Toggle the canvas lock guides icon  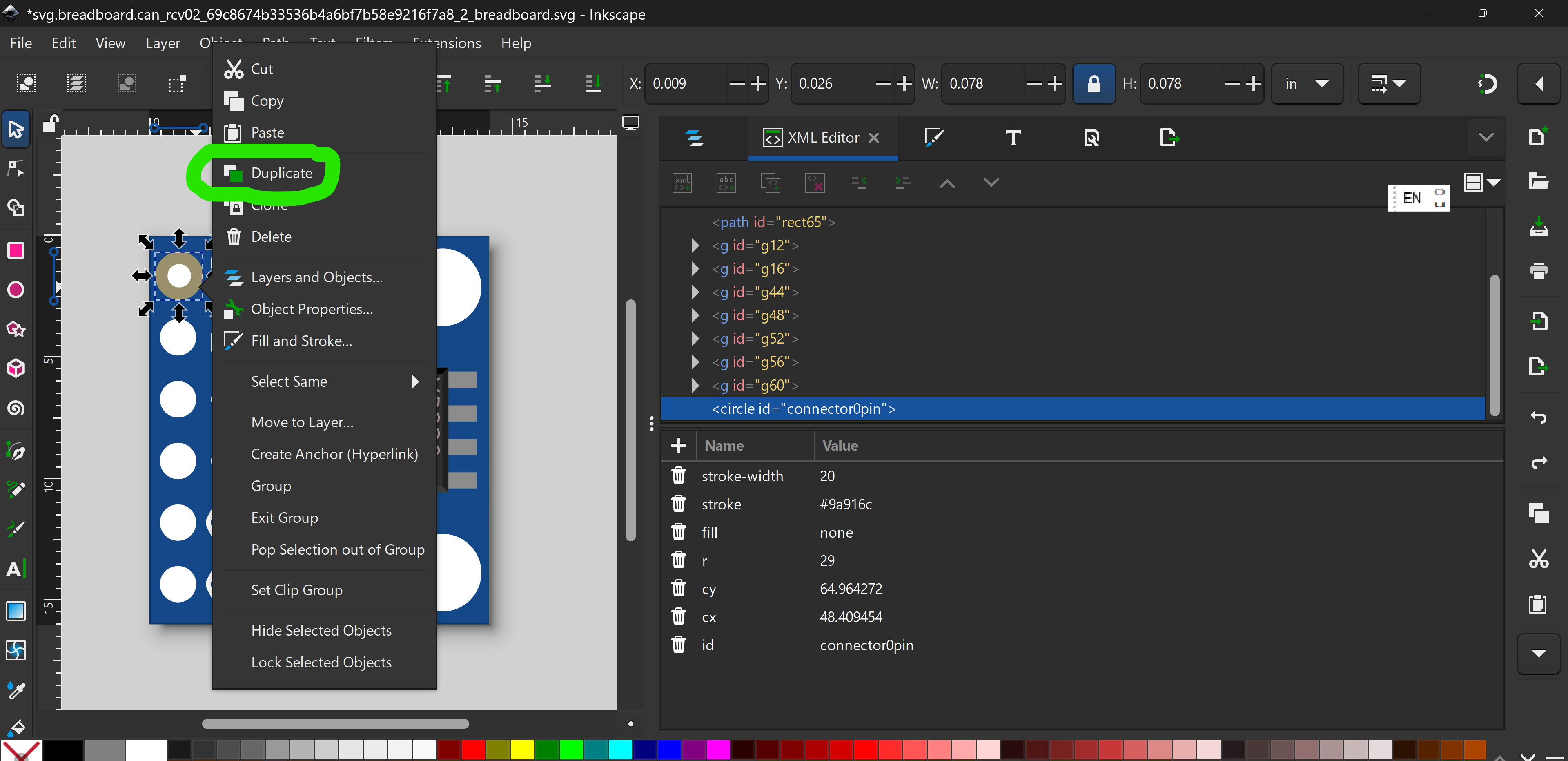tap(50, 124)
